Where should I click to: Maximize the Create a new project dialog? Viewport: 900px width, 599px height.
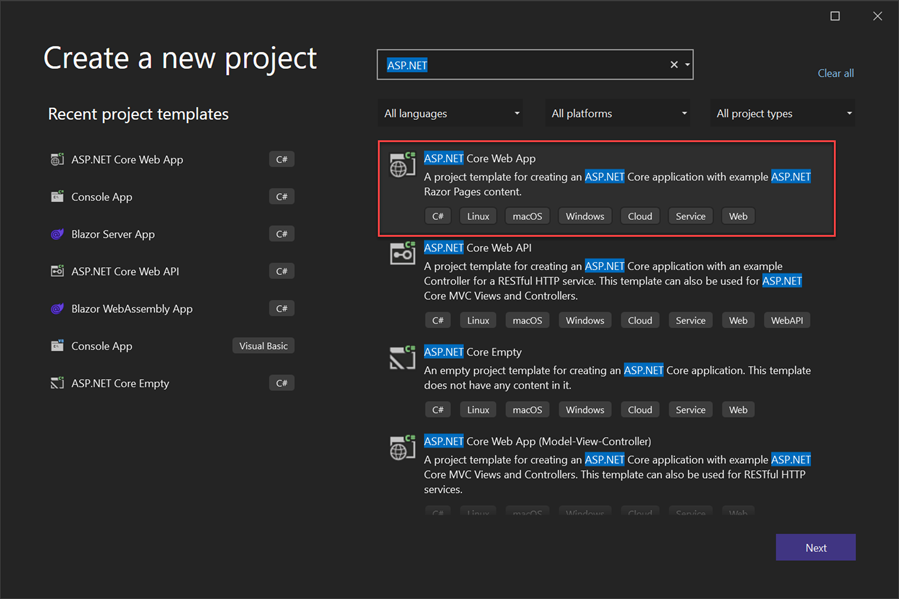click(835, 16)
